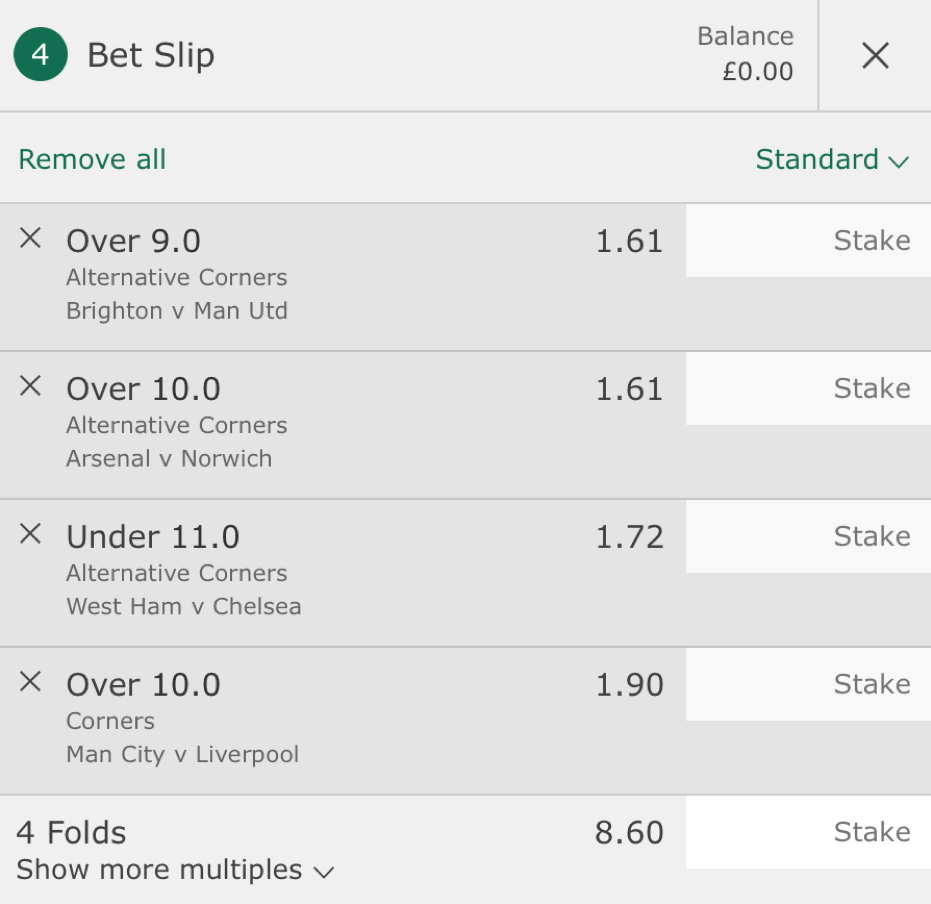Select the Under 11.0 odds 1.72
The width and height of the screenshot is (931, 904).
[x=629, y=537]
